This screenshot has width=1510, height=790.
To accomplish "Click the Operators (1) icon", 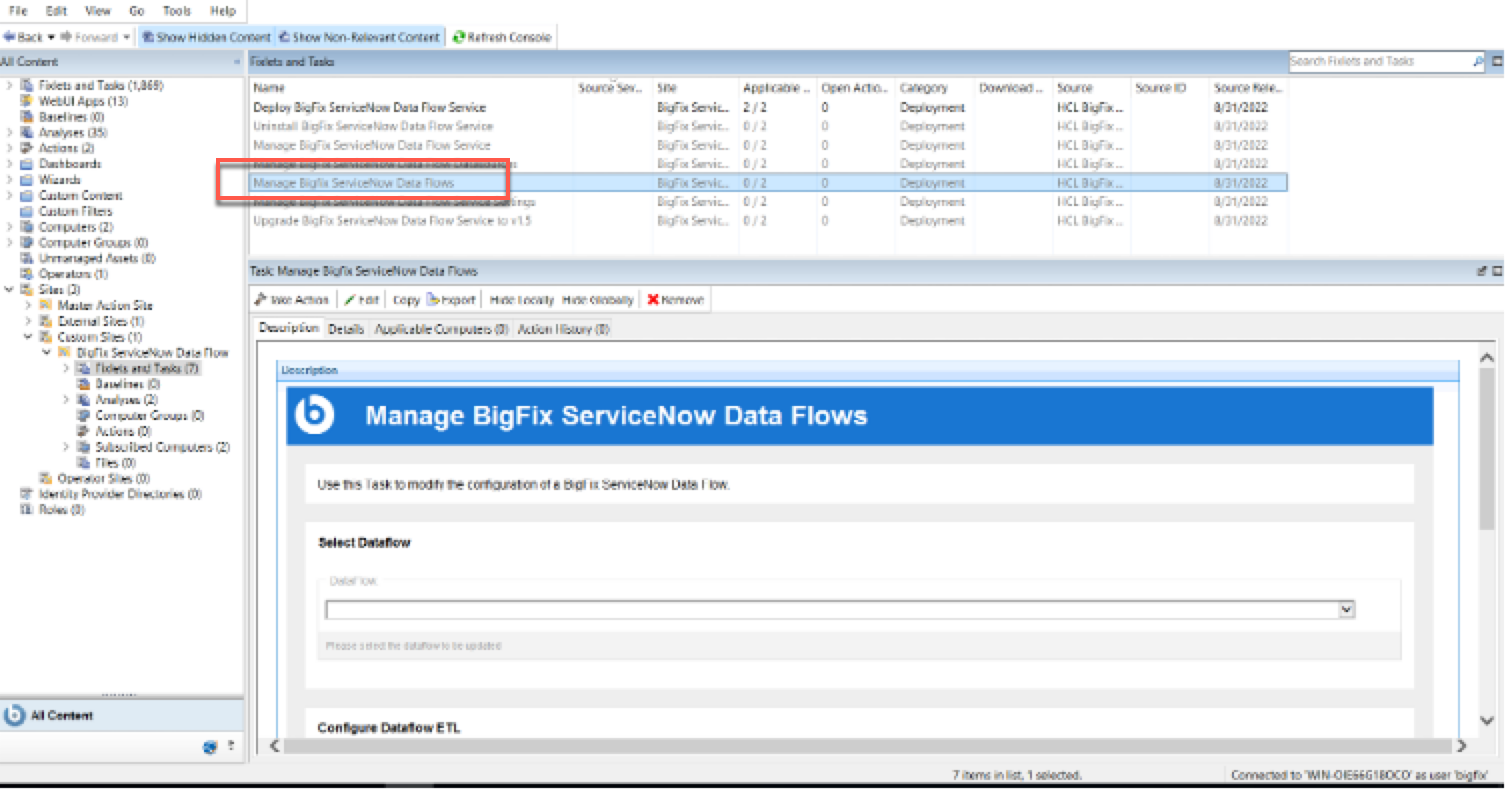I will tap(27, 274).
